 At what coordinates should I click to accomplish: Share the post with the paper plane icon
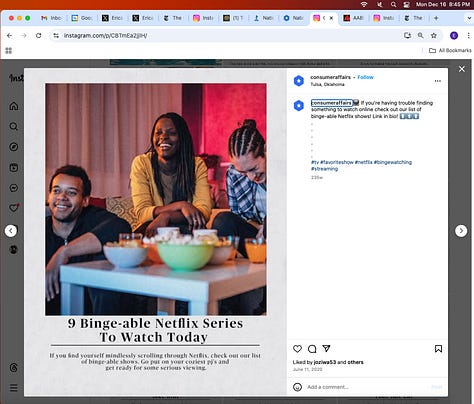tap(326, 348)
